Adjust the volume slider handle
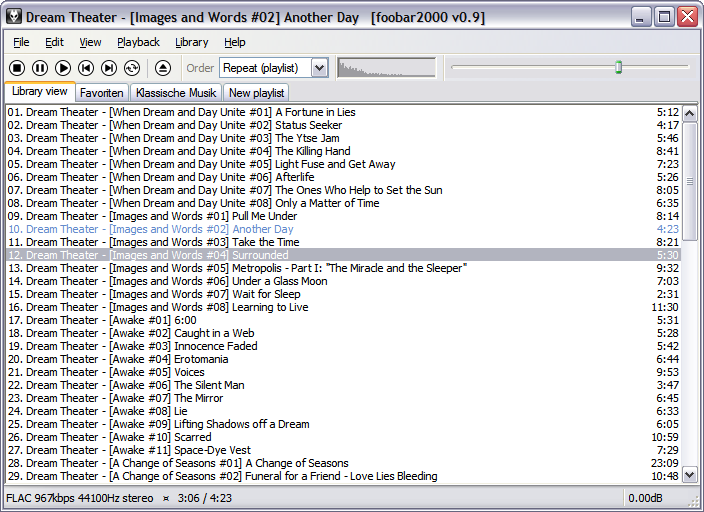The image size is (704, 512). point(618,67)
